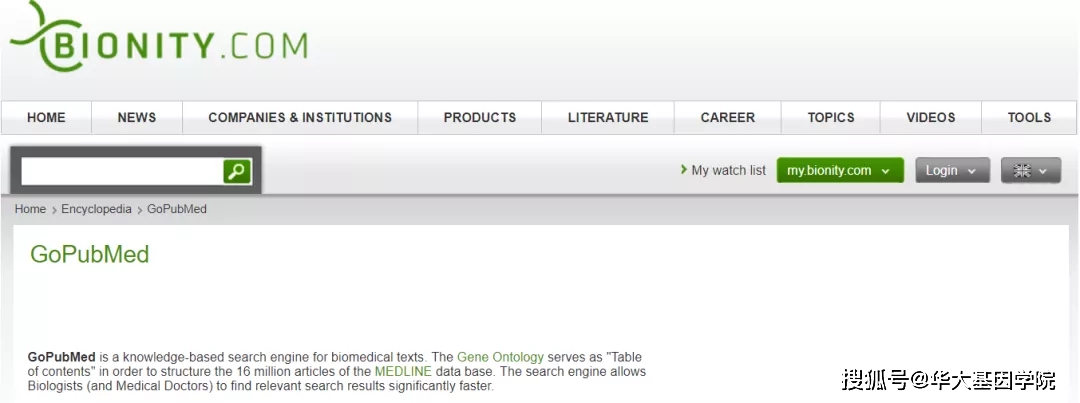Screen dimensions: 1080x403
Task: Open the Gene Ontology link
Action: (501, 358)
